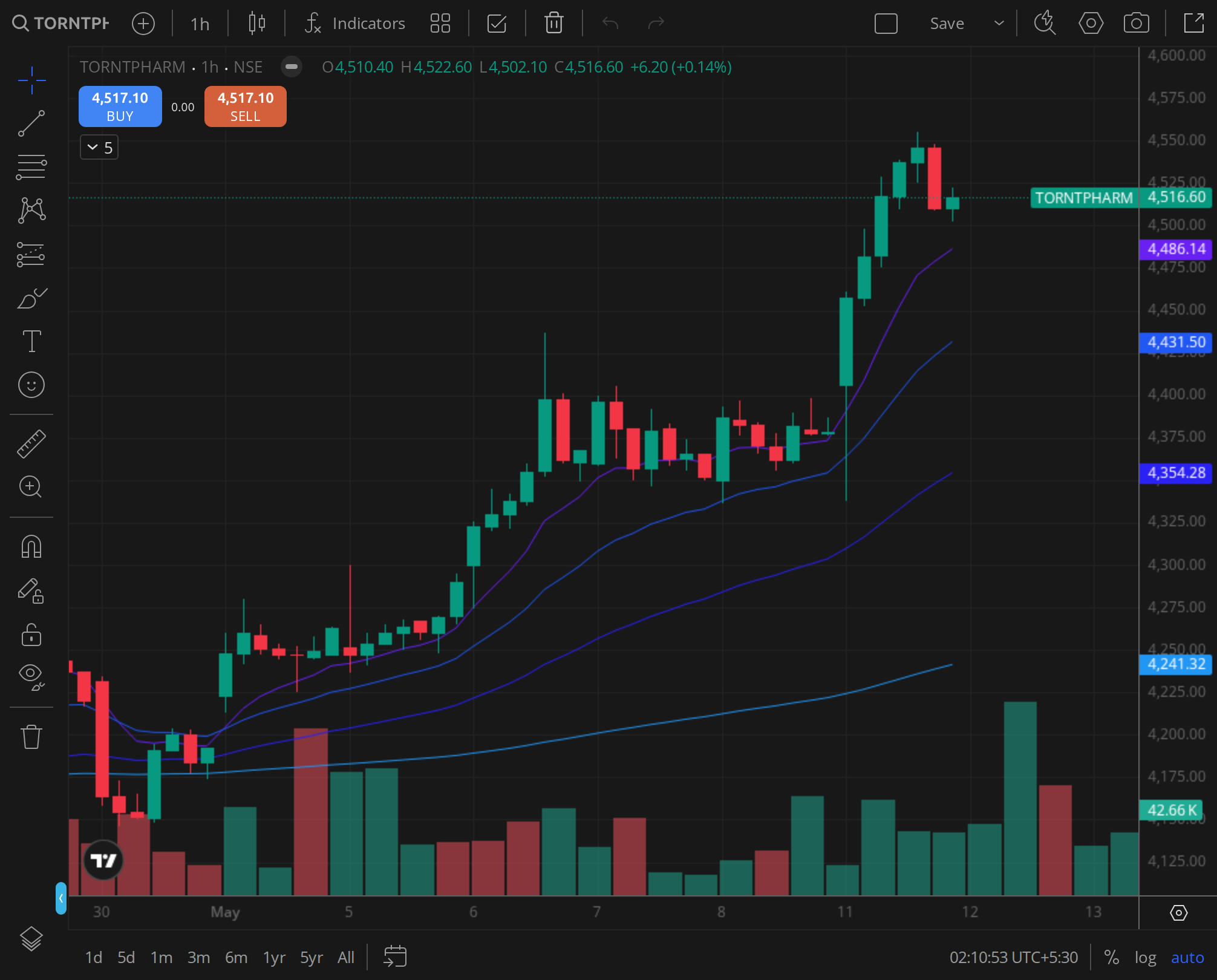The image size is (1217, 980).
Task: Toggle hide all drawings eye icon
Action: tap(31, 678)
